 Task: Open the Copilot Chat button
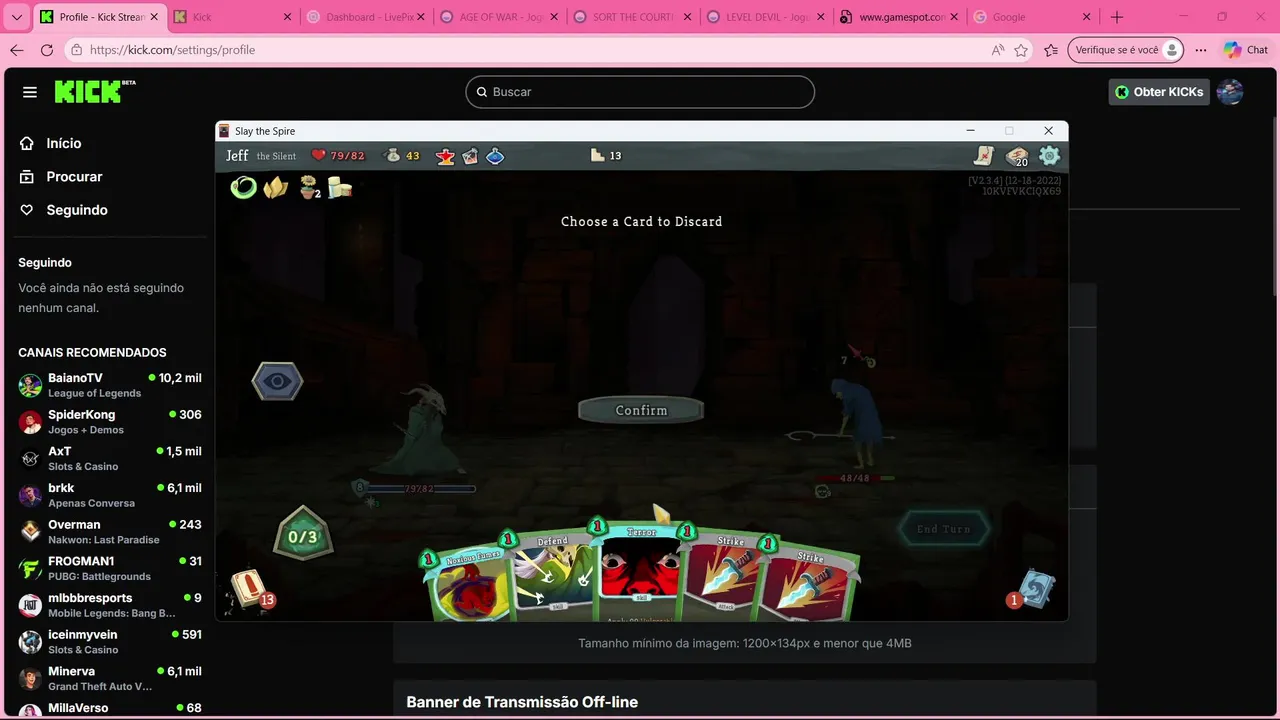pyautogui.click(x=1246, y=50)
